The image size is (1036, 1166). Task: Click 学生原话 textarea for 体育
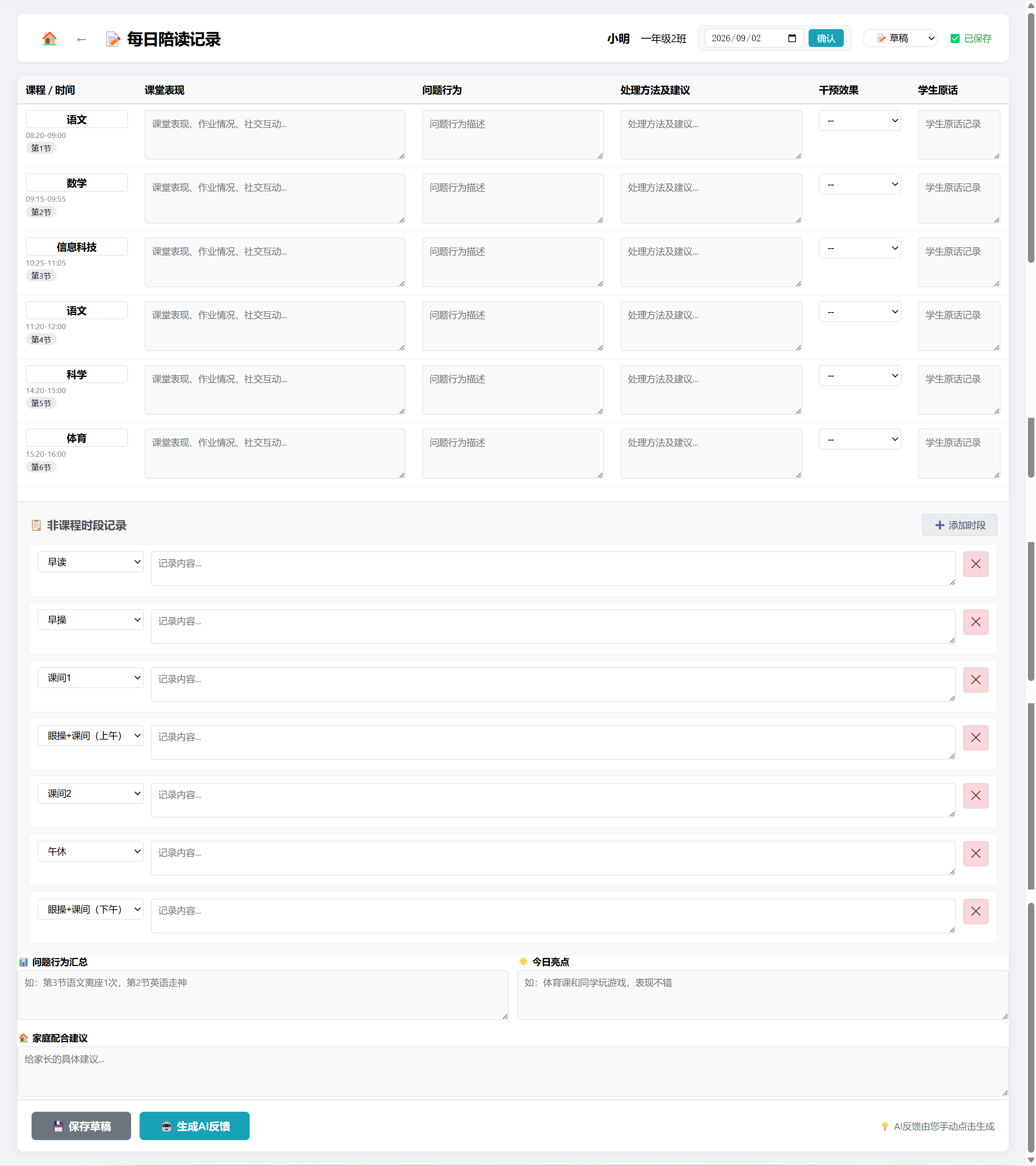(x=958, y=453)
